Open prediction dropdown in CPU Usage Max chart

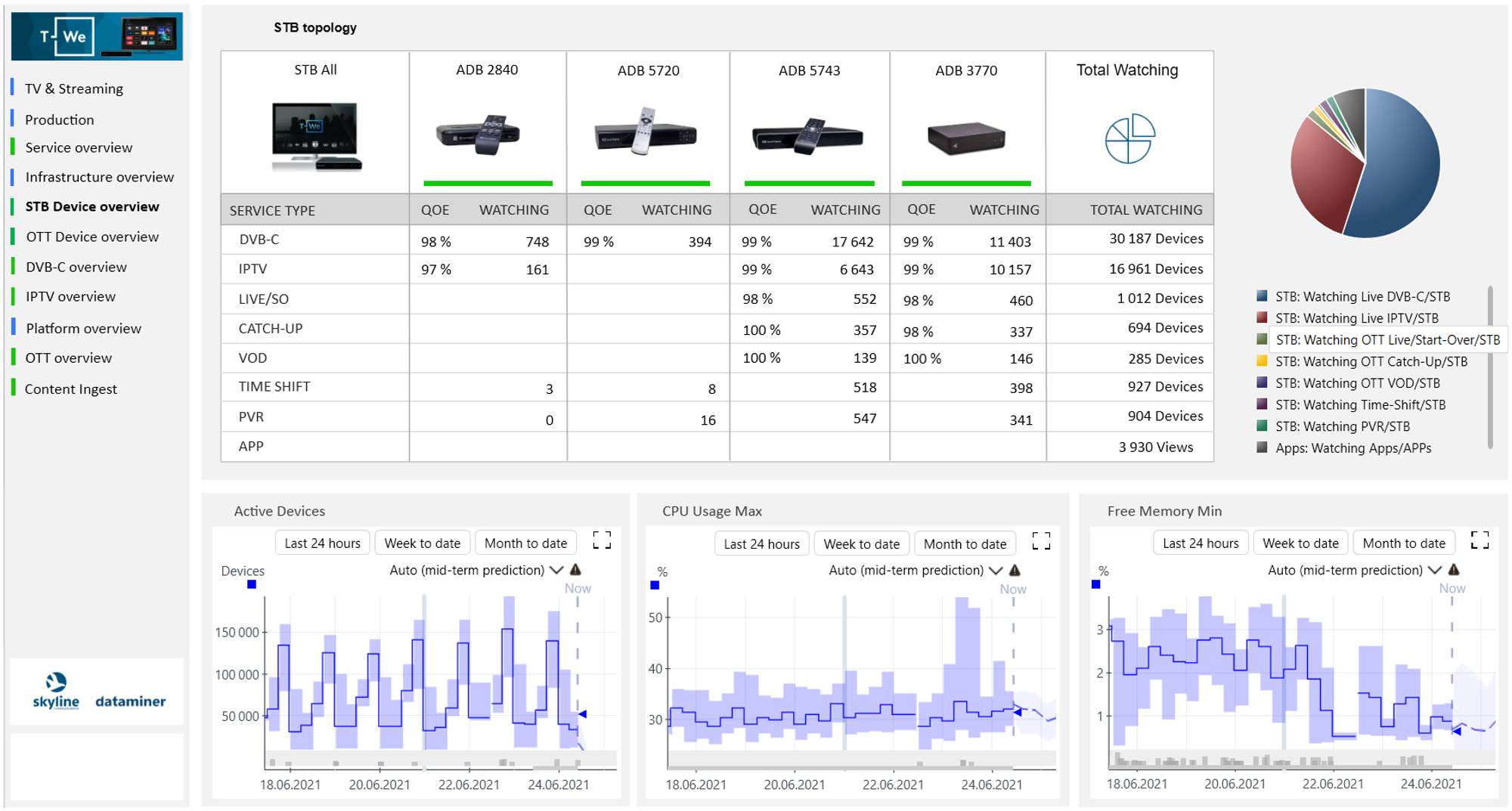(x=996, y=571)
